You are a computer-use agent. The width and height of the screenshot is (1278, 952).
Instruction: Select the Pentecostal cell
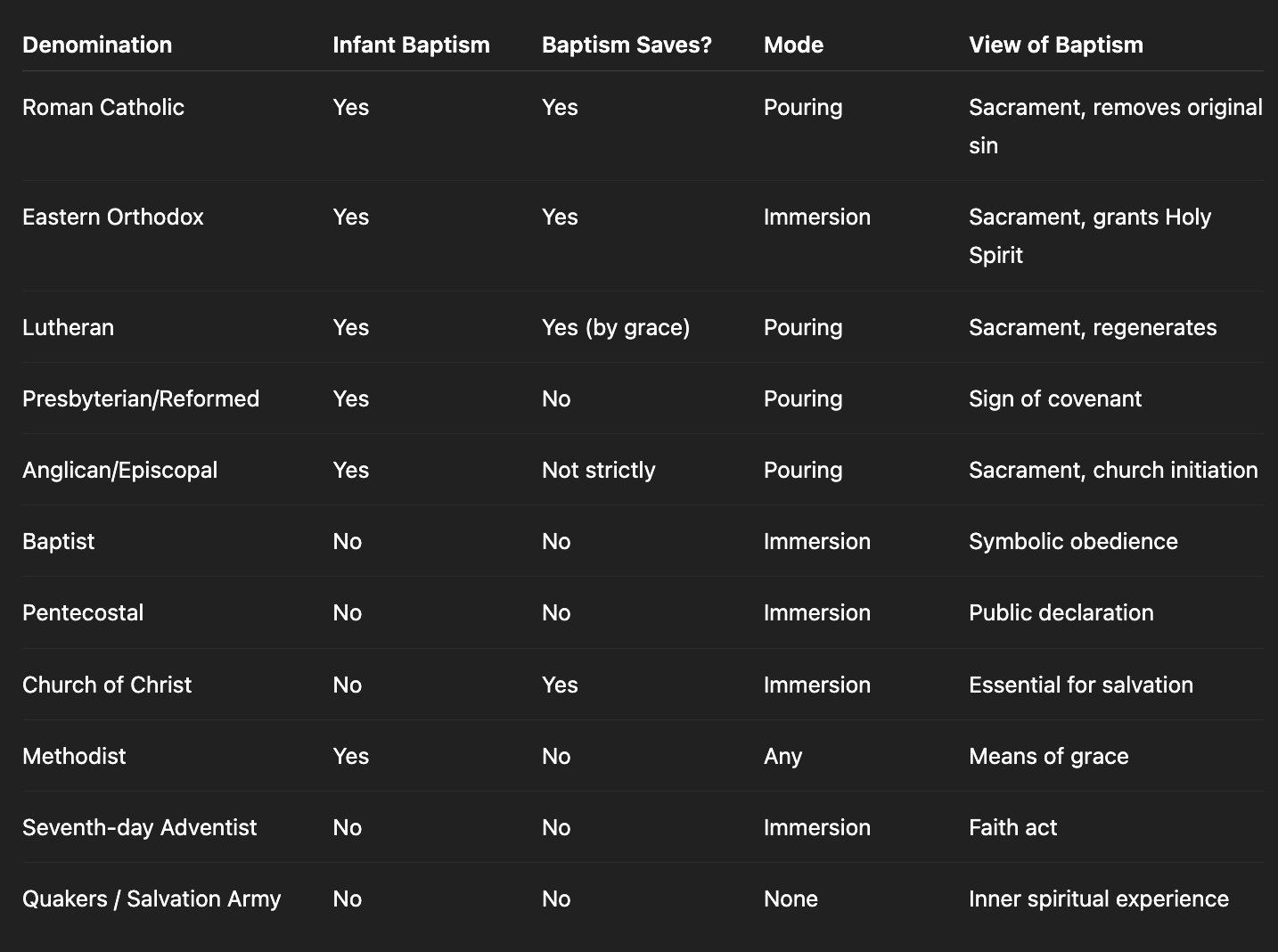pyautogui.click(x=83, y=612)
